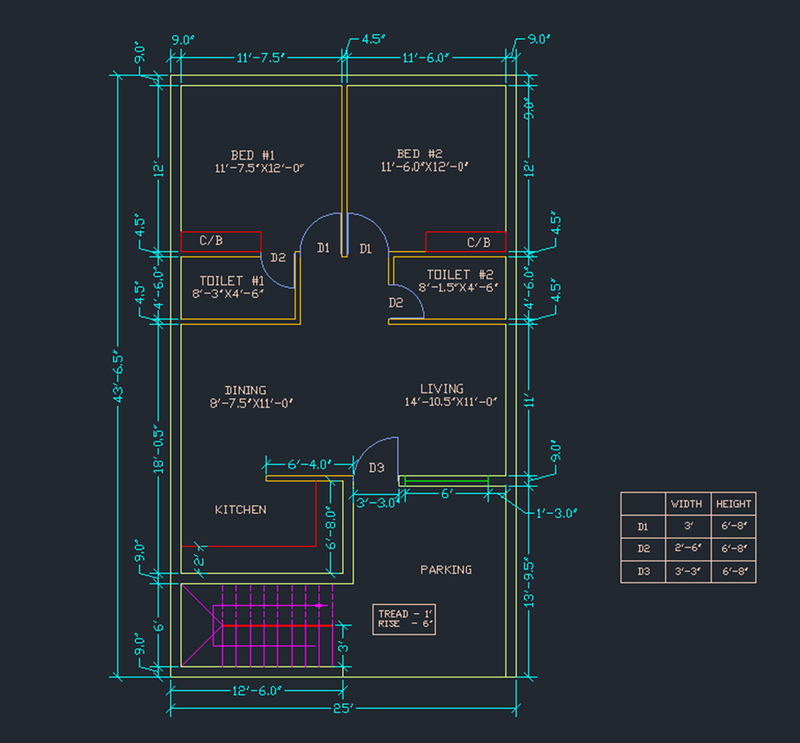Select the 13'-9.5" vertical dimension text
The width and height of the screenshot is (800, 743).
pyautogui.click(x=529, y=582)
